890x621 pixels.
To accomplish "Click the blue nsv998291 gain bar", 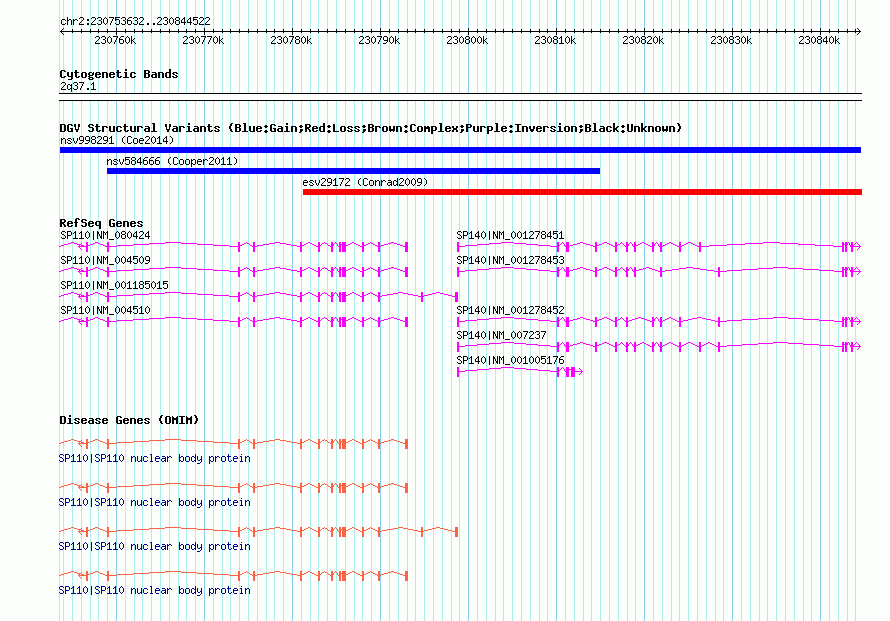I will tap(460, 150).
